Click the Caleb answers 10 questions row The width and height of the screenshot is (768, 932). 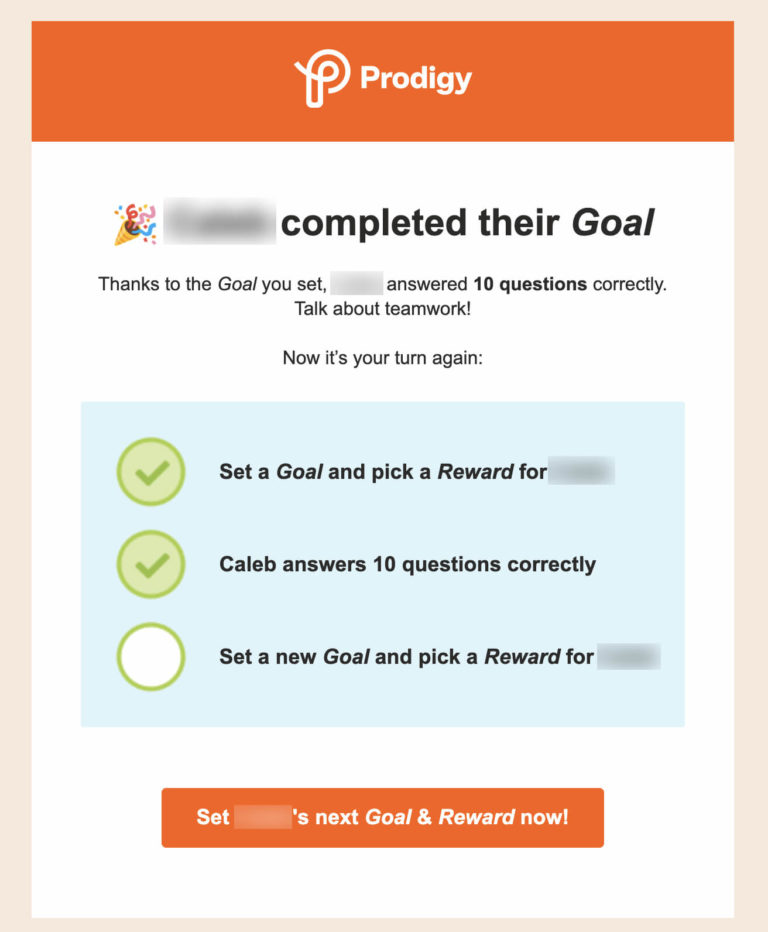tap(407, 564)
